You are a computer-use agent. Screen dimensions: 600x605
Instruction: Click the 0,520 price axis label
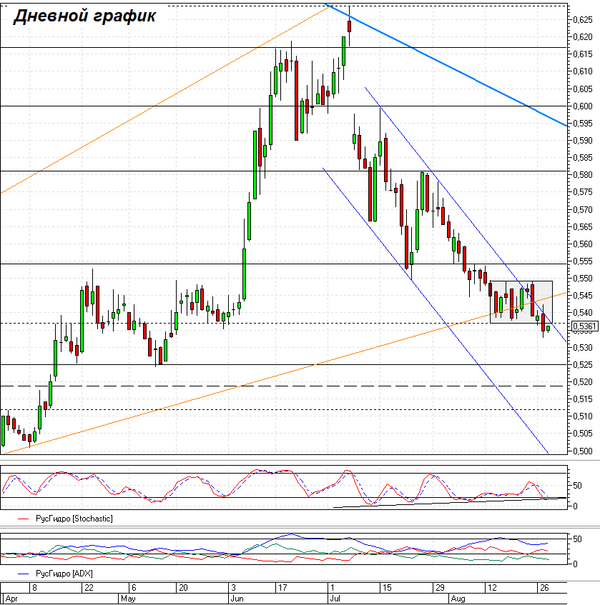582,382
